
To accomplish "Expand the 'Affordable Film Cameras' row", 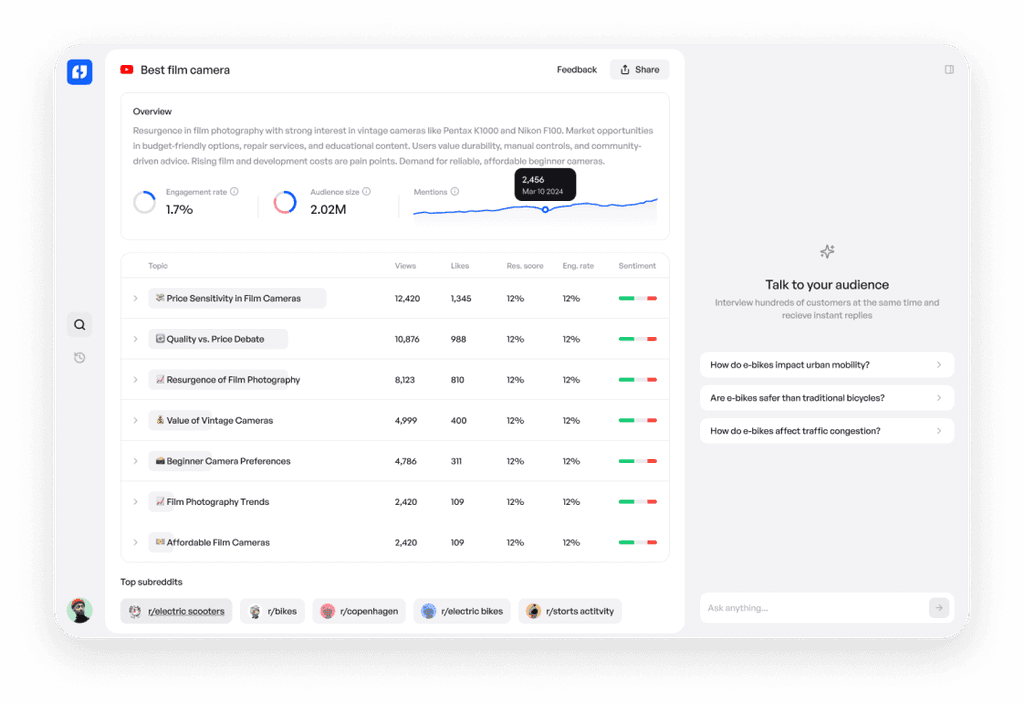I will click(x=136, y=542).
